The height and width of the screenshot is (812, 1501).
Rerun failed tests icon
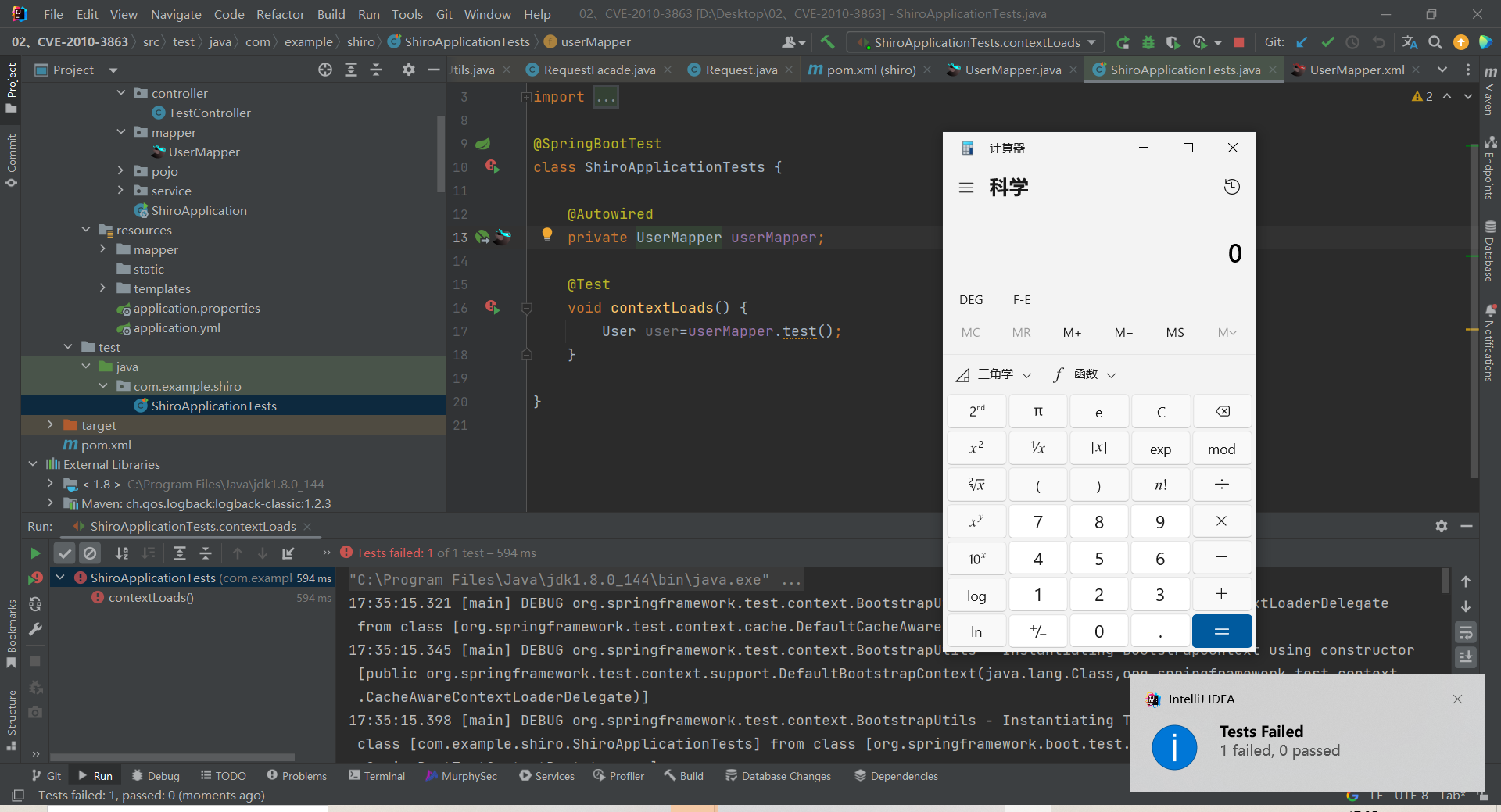coord(35,578)
